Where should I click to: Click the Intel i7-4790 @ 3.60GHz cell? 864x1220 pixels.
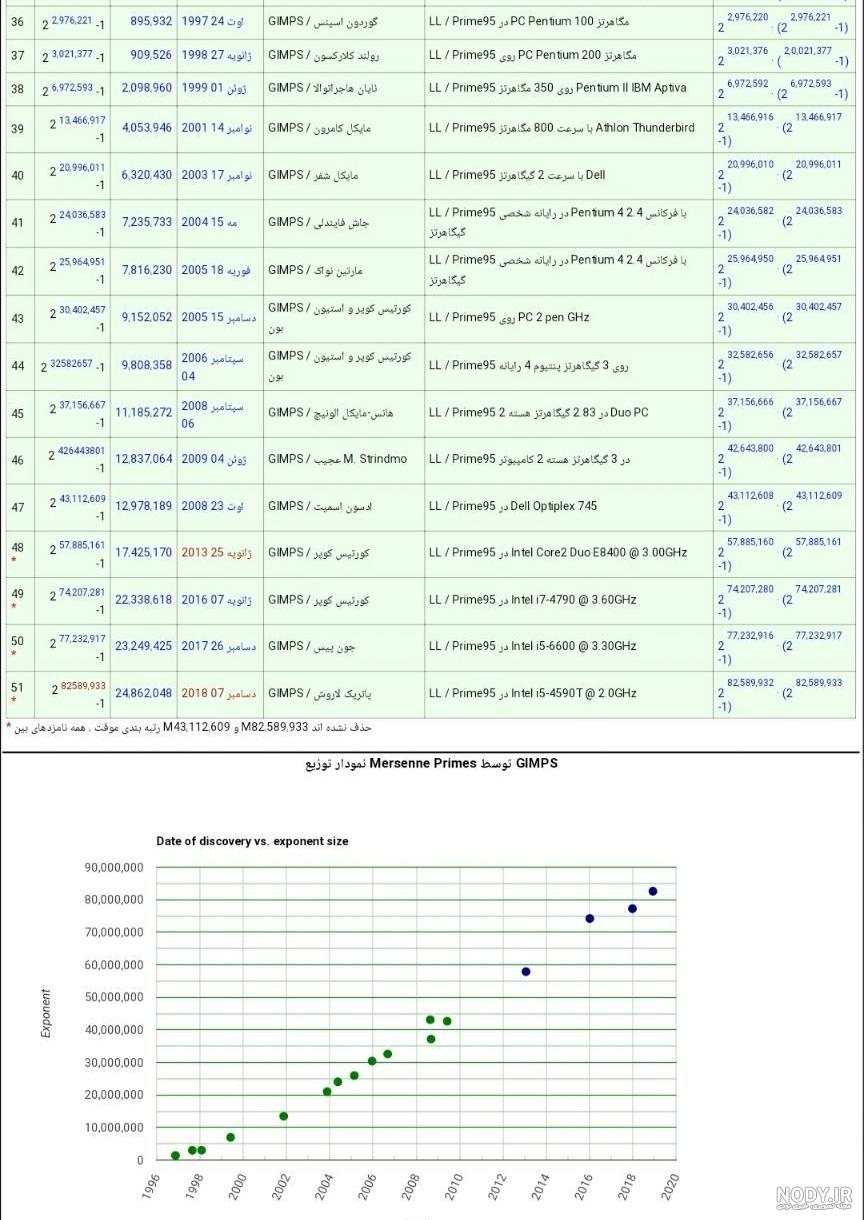click(568, 600)
